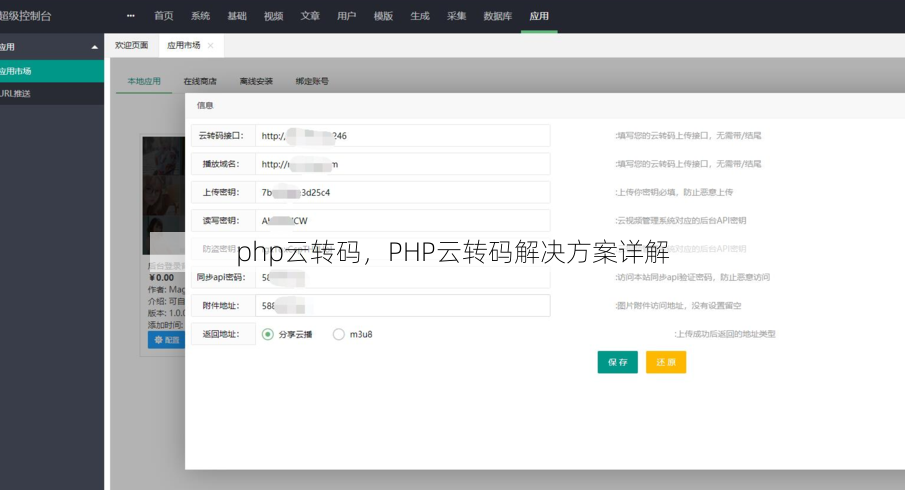Screen dimensions: 905x490
Task: Open 采集 menu in the top navigation
Action: point(456,16)
